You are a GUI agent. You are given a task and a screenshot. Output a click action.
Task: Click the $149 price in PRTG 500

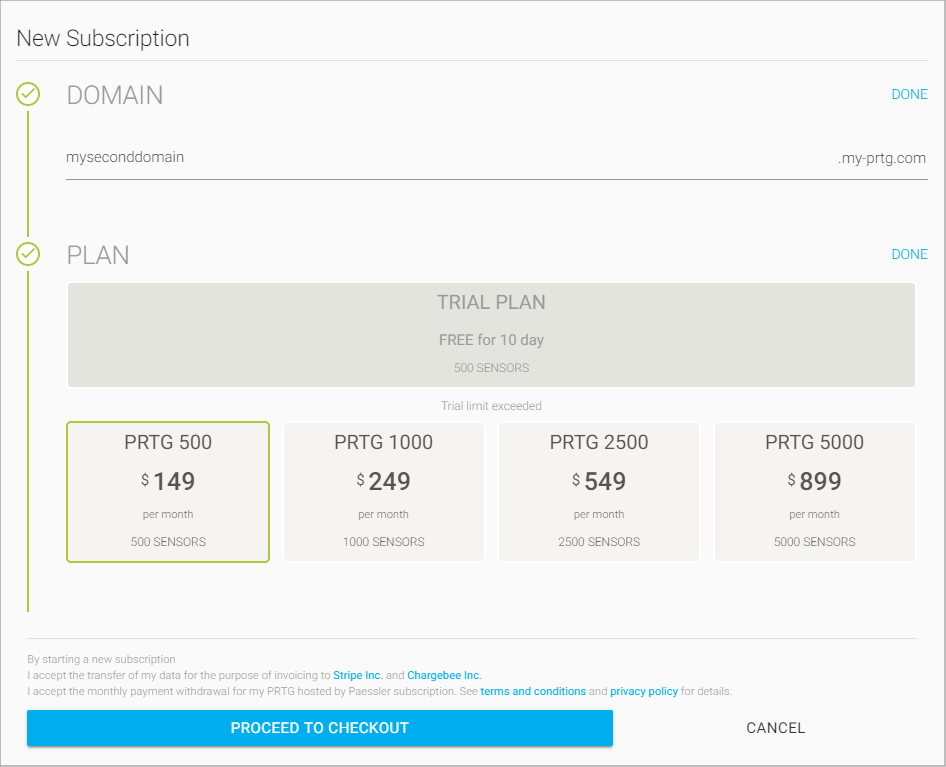coord(168,481)
